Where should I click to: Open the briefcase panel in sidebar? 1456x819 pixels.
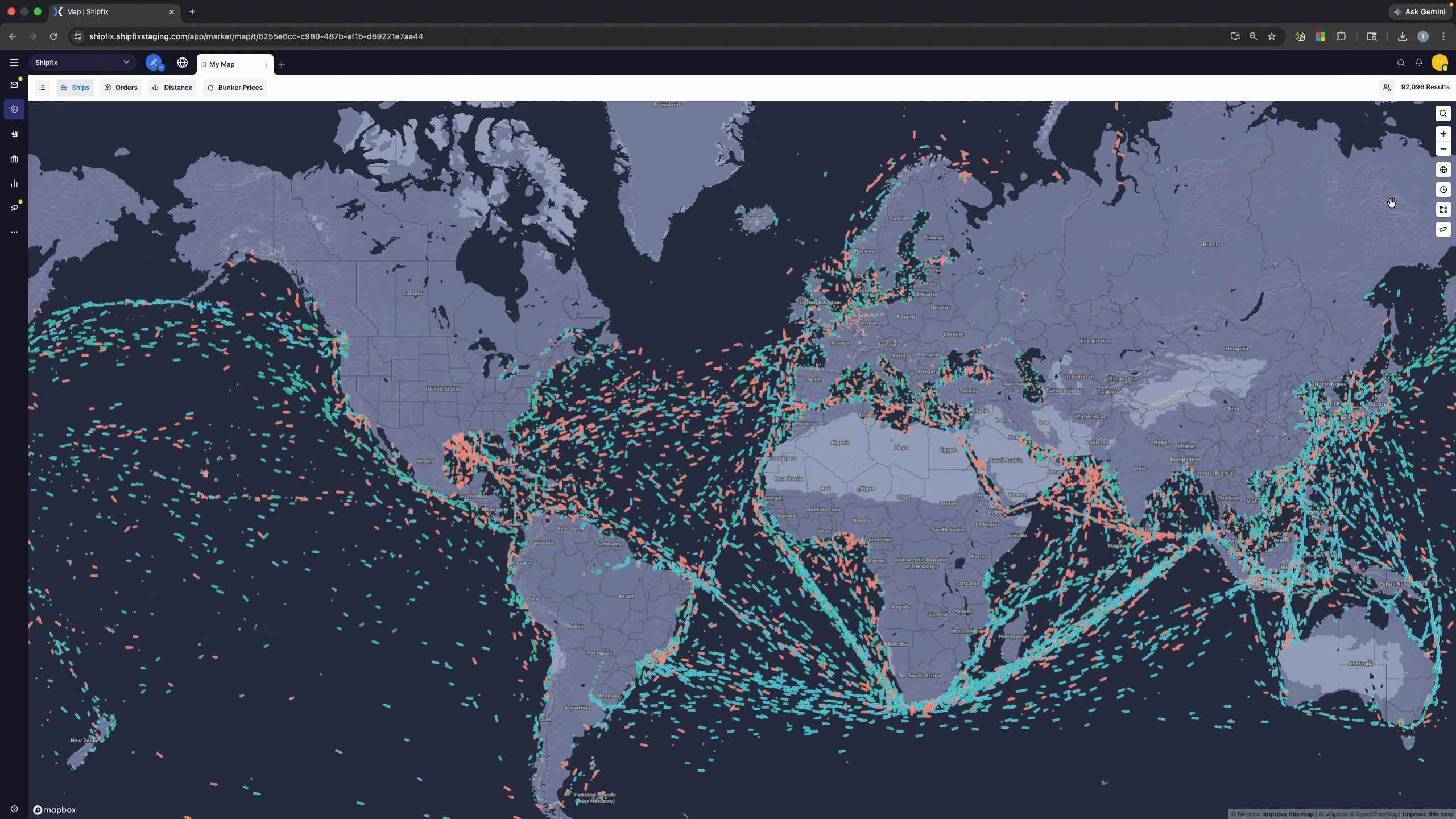pyautogui.click(x=14, y=159)
